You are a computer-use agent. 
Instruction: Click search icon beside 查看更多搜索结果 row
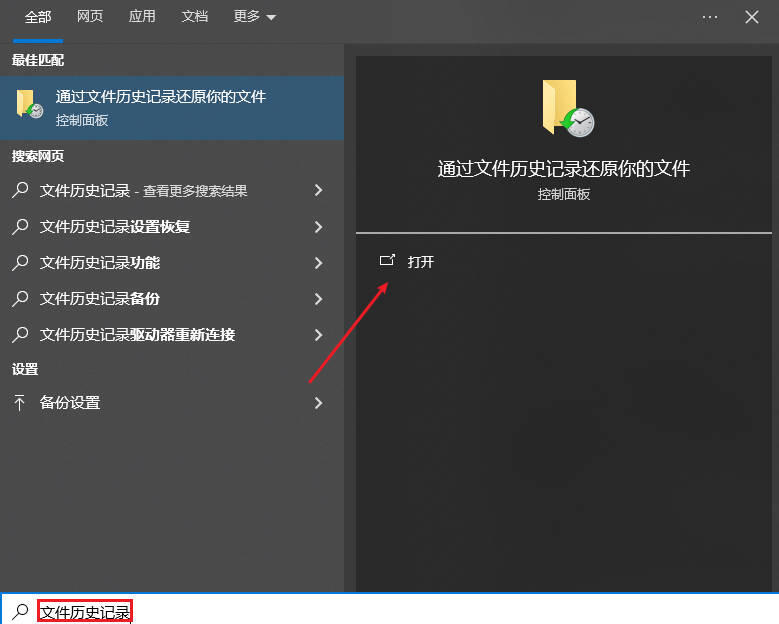(x=20, y=190)
